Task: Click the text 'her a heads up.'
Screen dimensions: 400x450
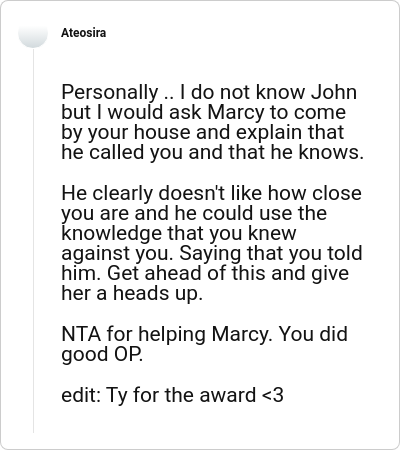Action: 132,294
